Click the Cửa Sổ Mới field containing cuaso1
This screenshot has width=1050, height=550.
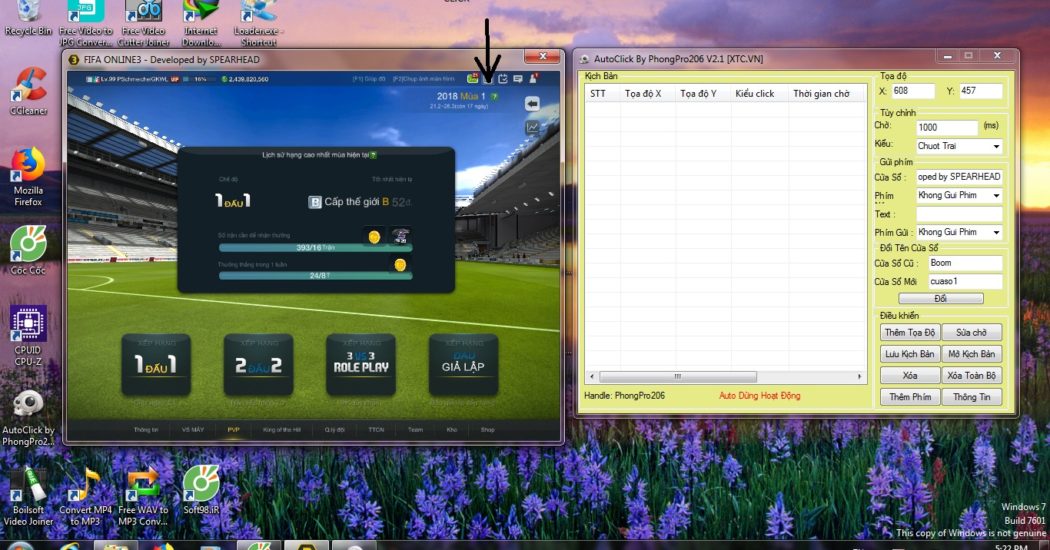pos(965,281)
